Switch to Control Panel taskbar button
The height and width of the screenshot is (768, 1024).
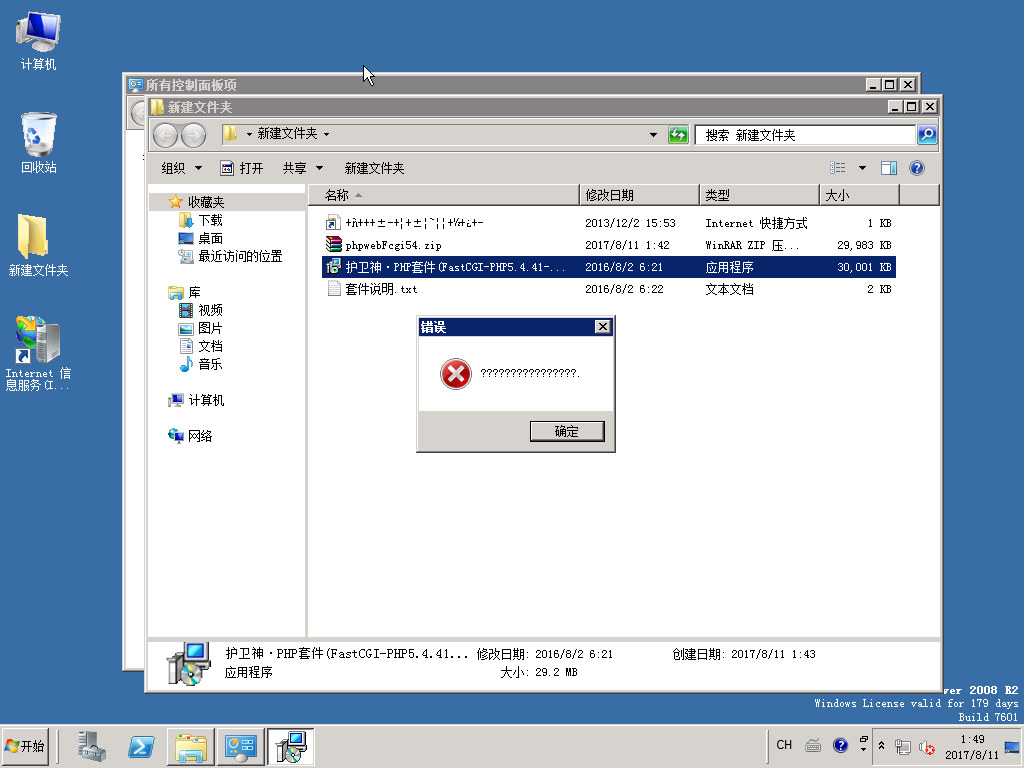240,746
